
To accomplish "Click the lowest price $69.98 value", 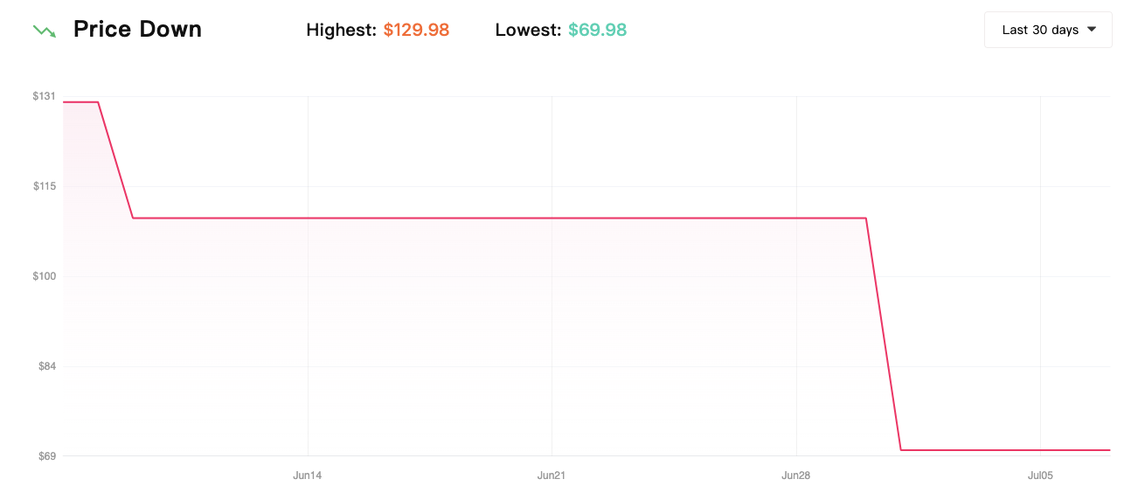I will pyautogui.click(x=597, y=30).
